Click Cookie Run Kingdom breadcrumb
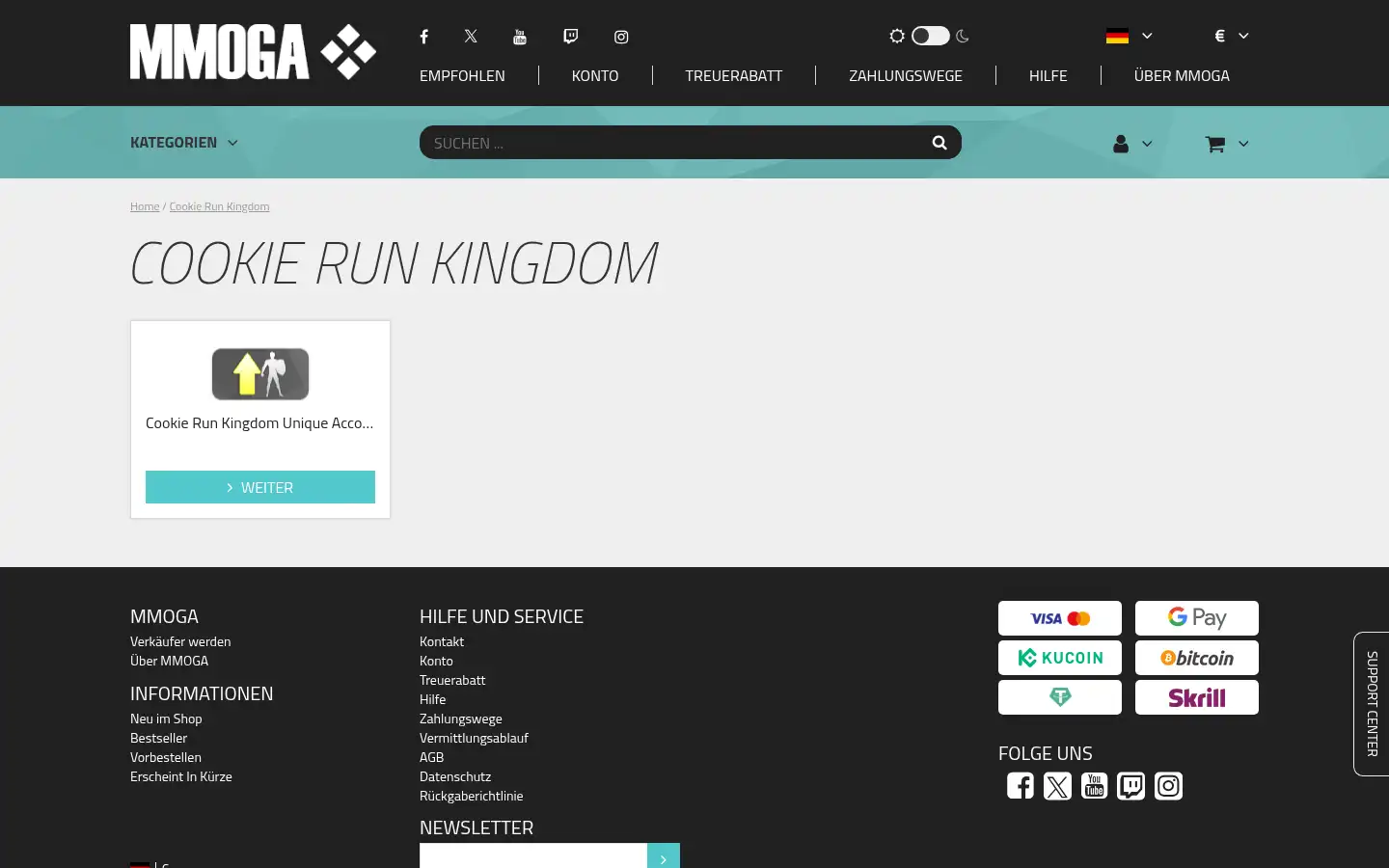1389x868 pixels. [219, 206]
